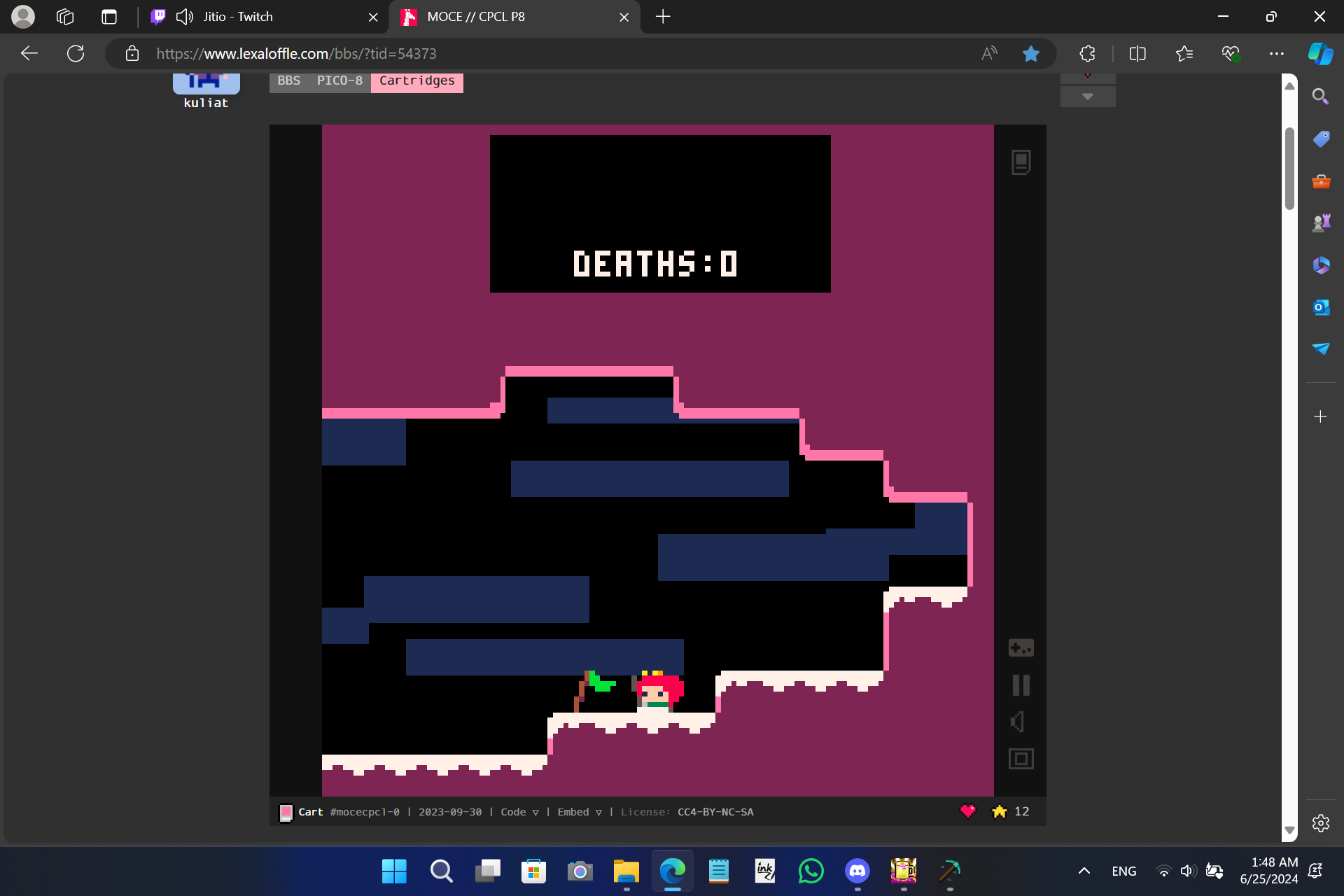
Task: Click the pink cartridge icon beside Cart
Action: pyautogui.click(x=286, y=812)
